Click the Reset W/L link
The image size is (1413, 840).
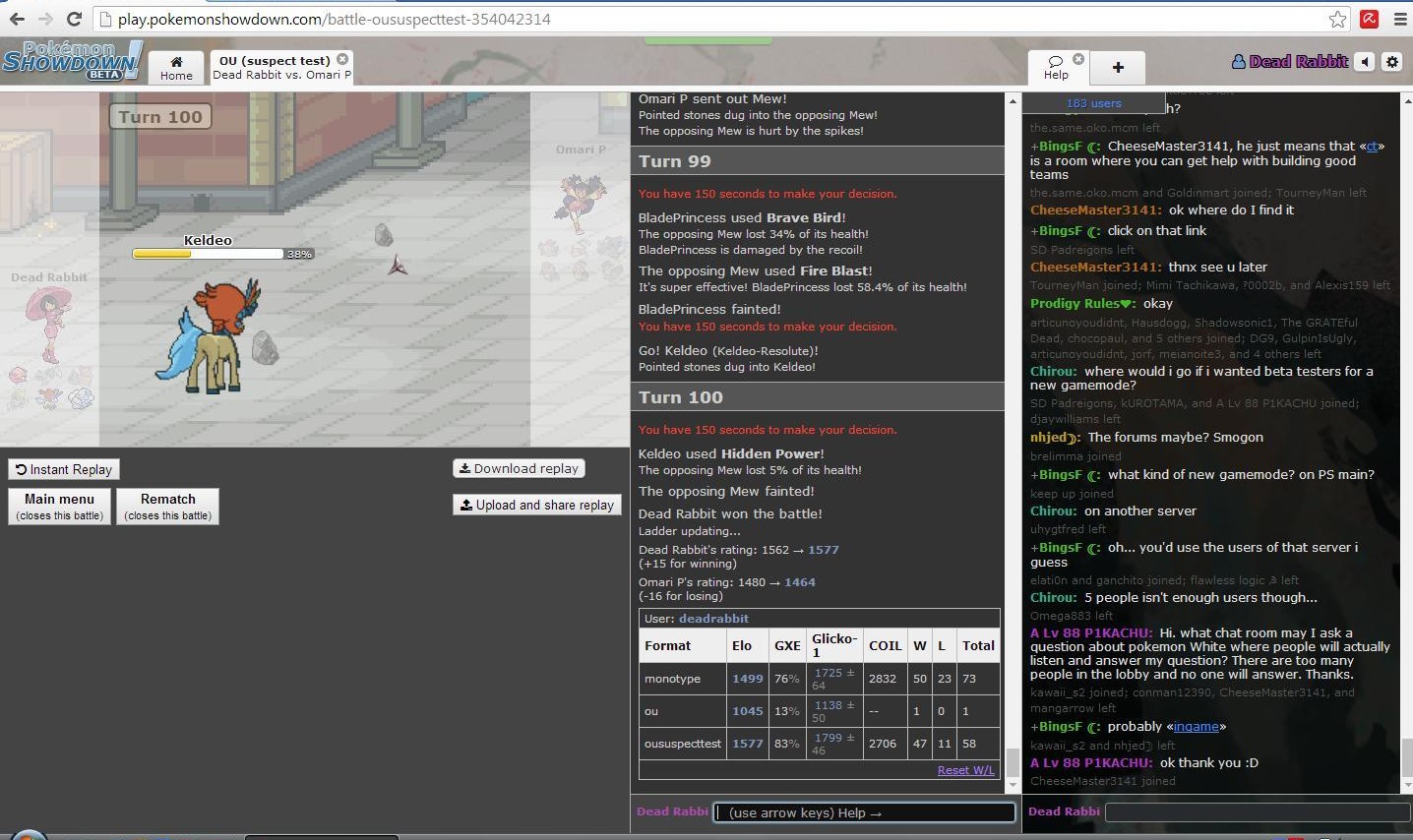(964, 770)
